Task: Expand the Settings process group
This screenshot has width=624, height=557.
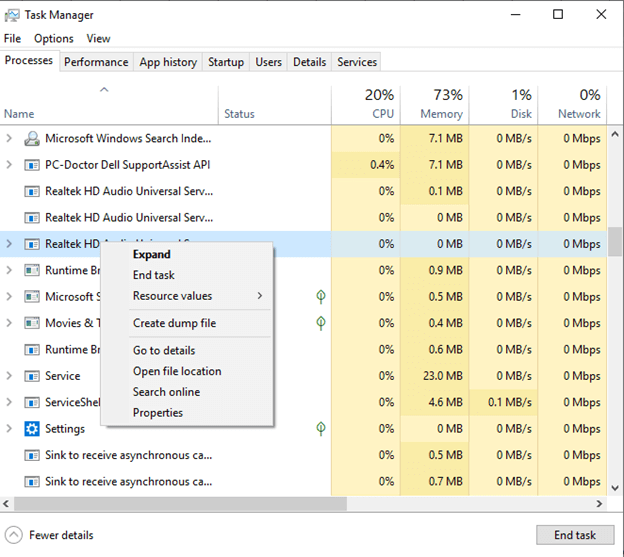Action: pyautogui.click(x=9, y=429)
